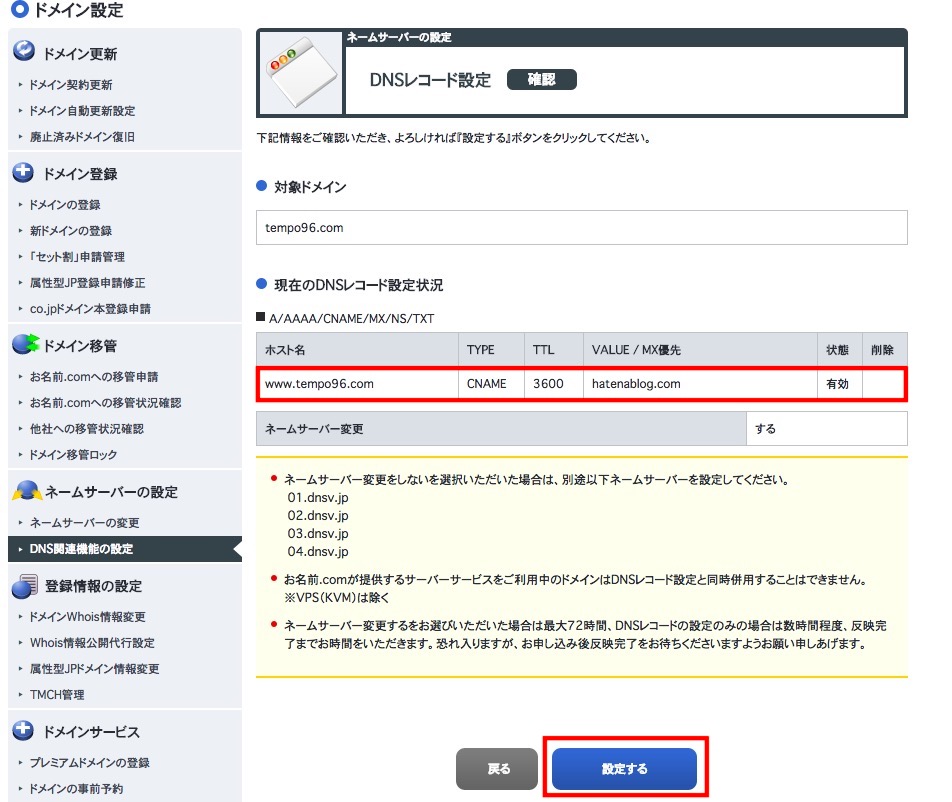
Task: Click the 設定する button
Action: click(x=624, y=769)
